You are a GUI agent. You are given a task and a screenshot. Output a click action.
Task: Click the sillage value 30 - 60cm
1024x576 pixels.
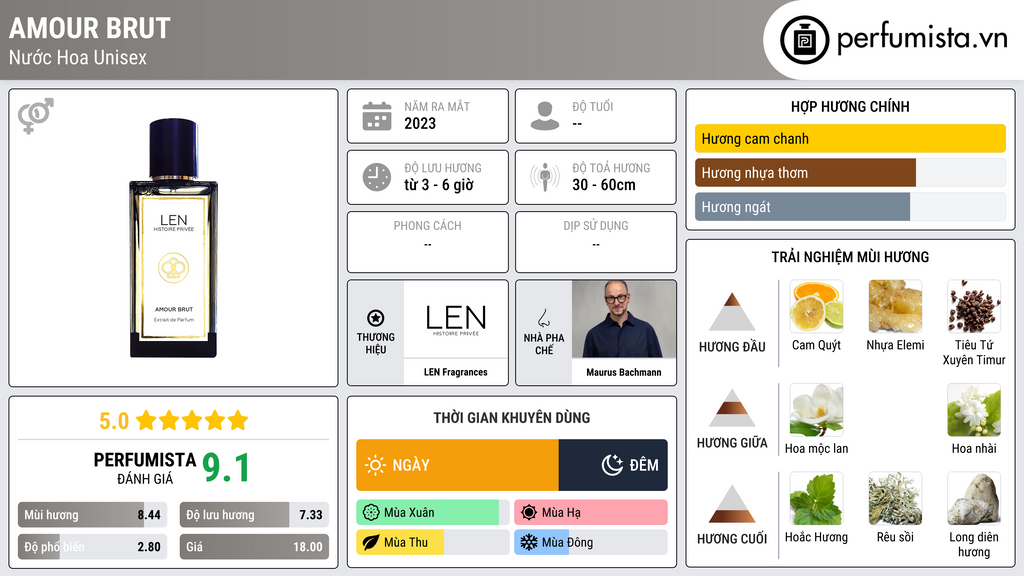603,185
